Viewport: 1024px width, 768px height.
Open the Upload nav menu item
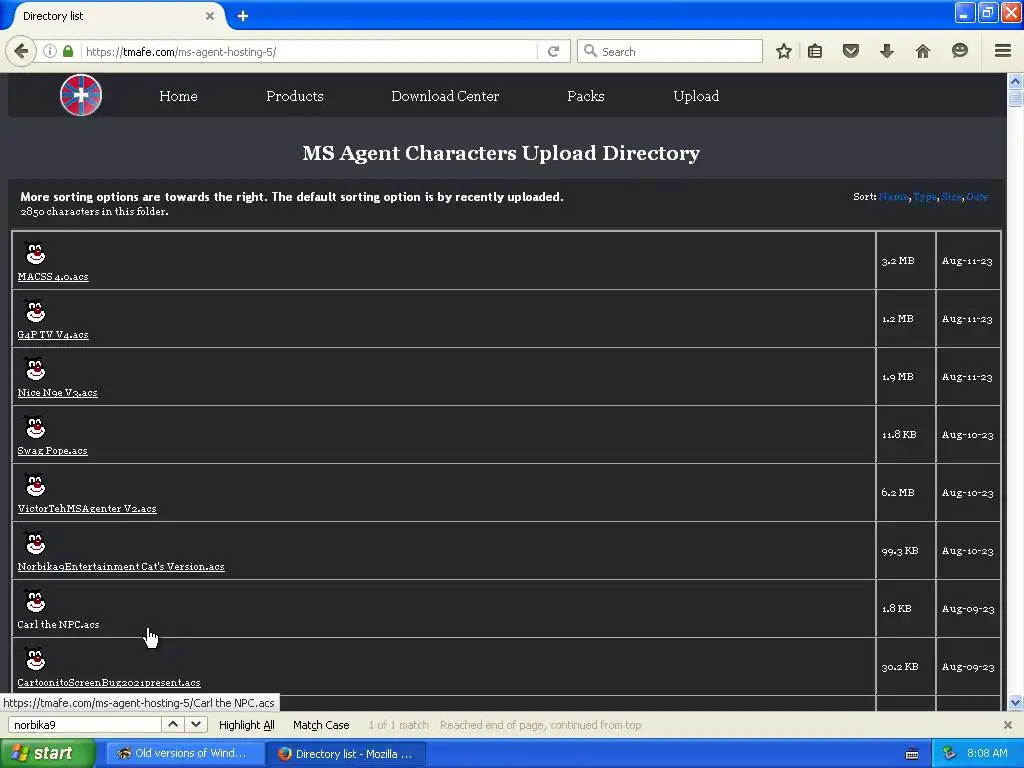coord(696,96)
